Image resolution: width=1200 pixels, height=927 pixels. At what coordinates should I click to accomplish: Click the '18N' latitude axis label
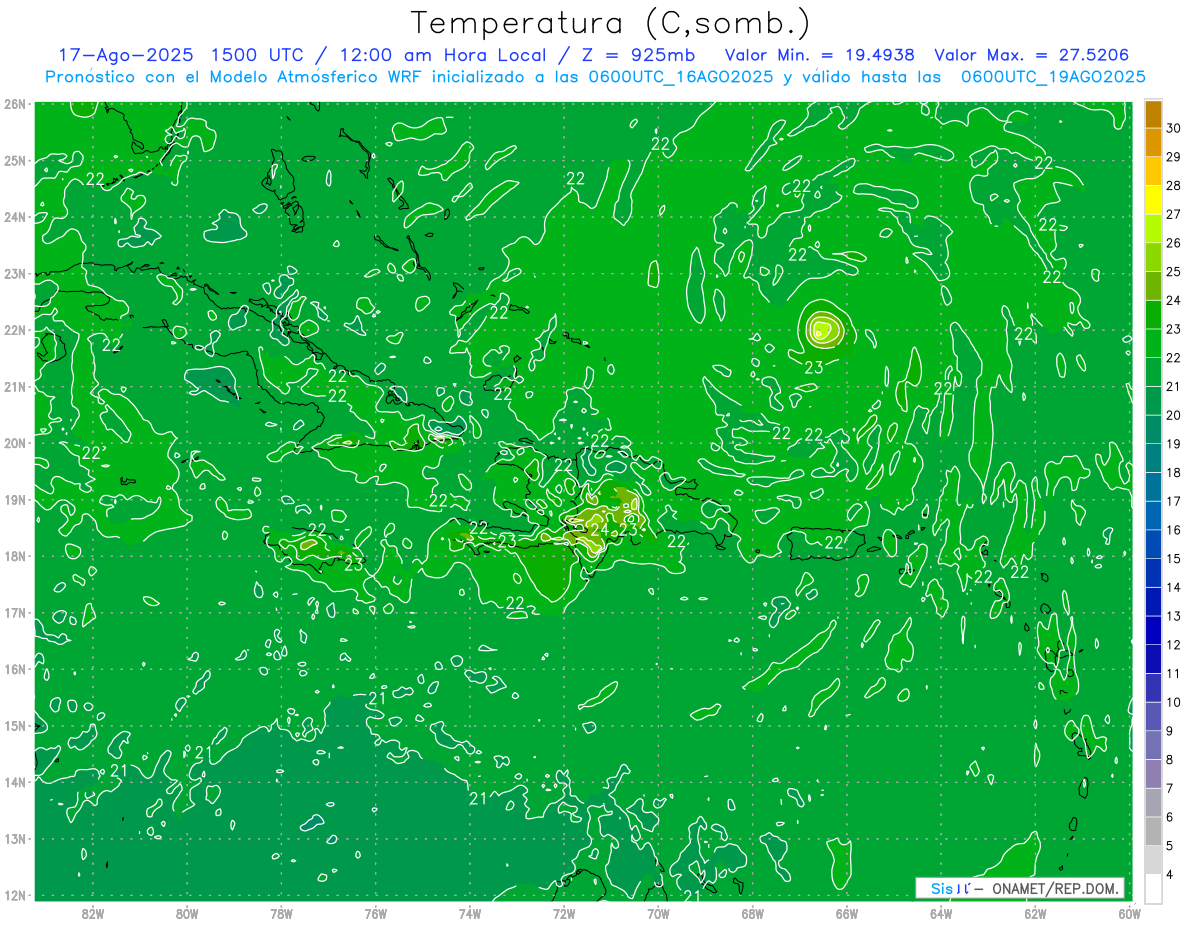point(15,556)
